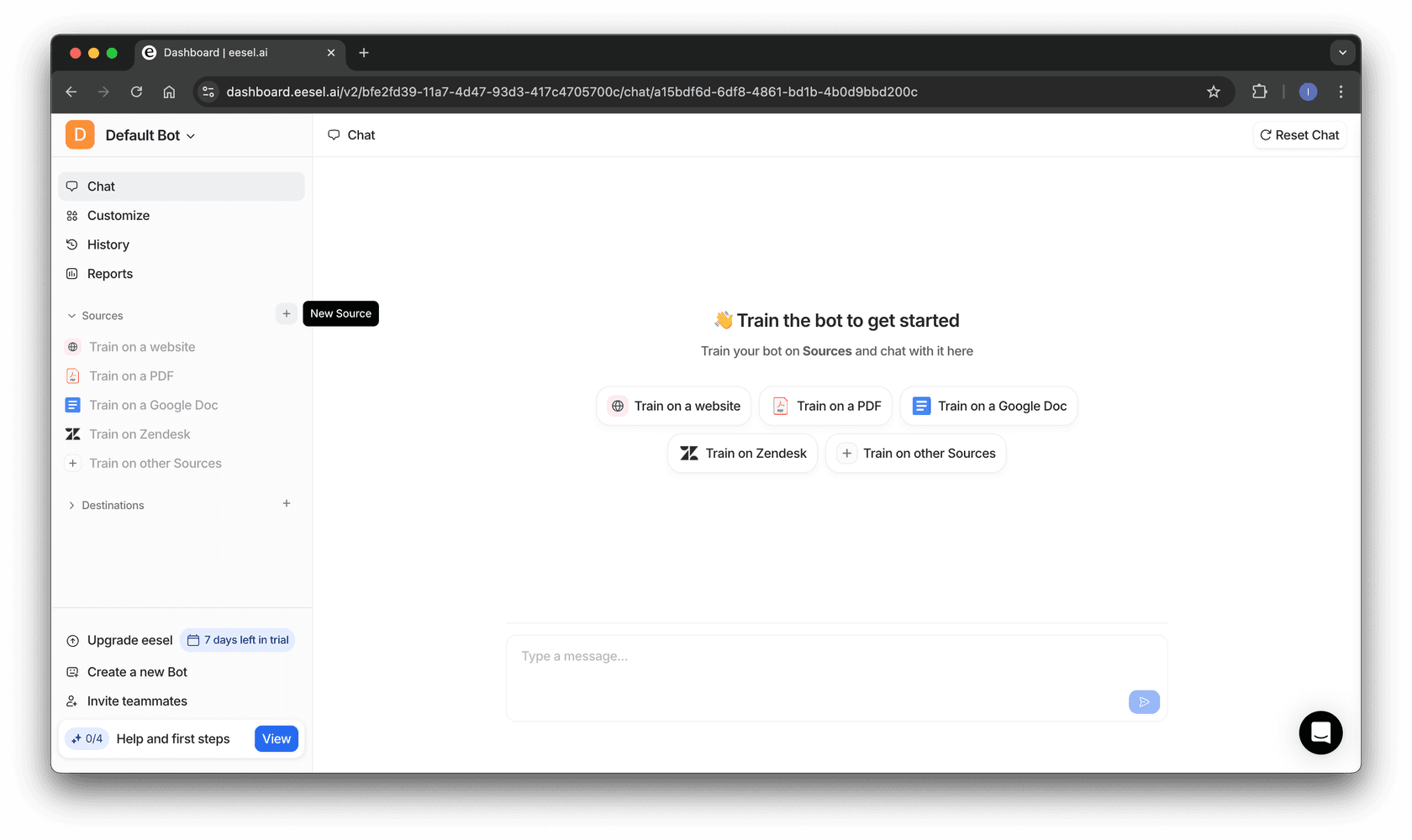Click the plus icon to add New Source
The height and width of the screenshot is (840, 1412).
tap(287, 314)
